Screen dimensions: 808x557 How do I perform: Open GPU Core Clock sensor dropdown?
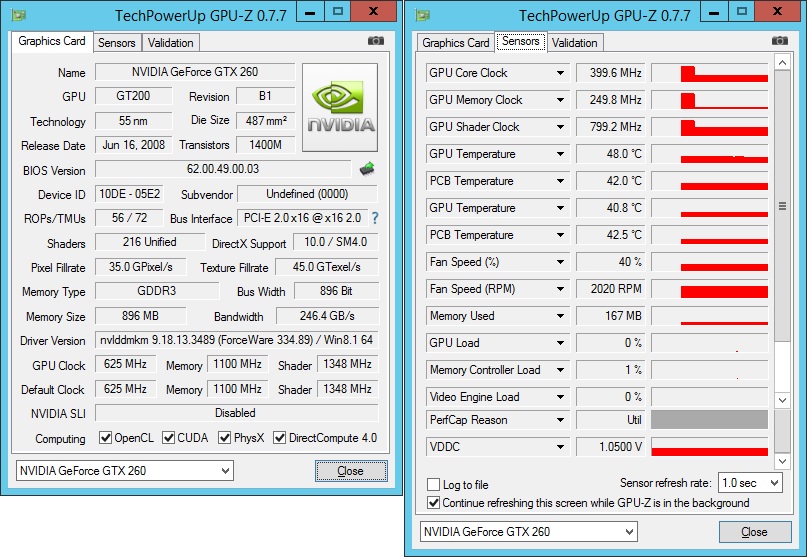click(x=560, y=73)
